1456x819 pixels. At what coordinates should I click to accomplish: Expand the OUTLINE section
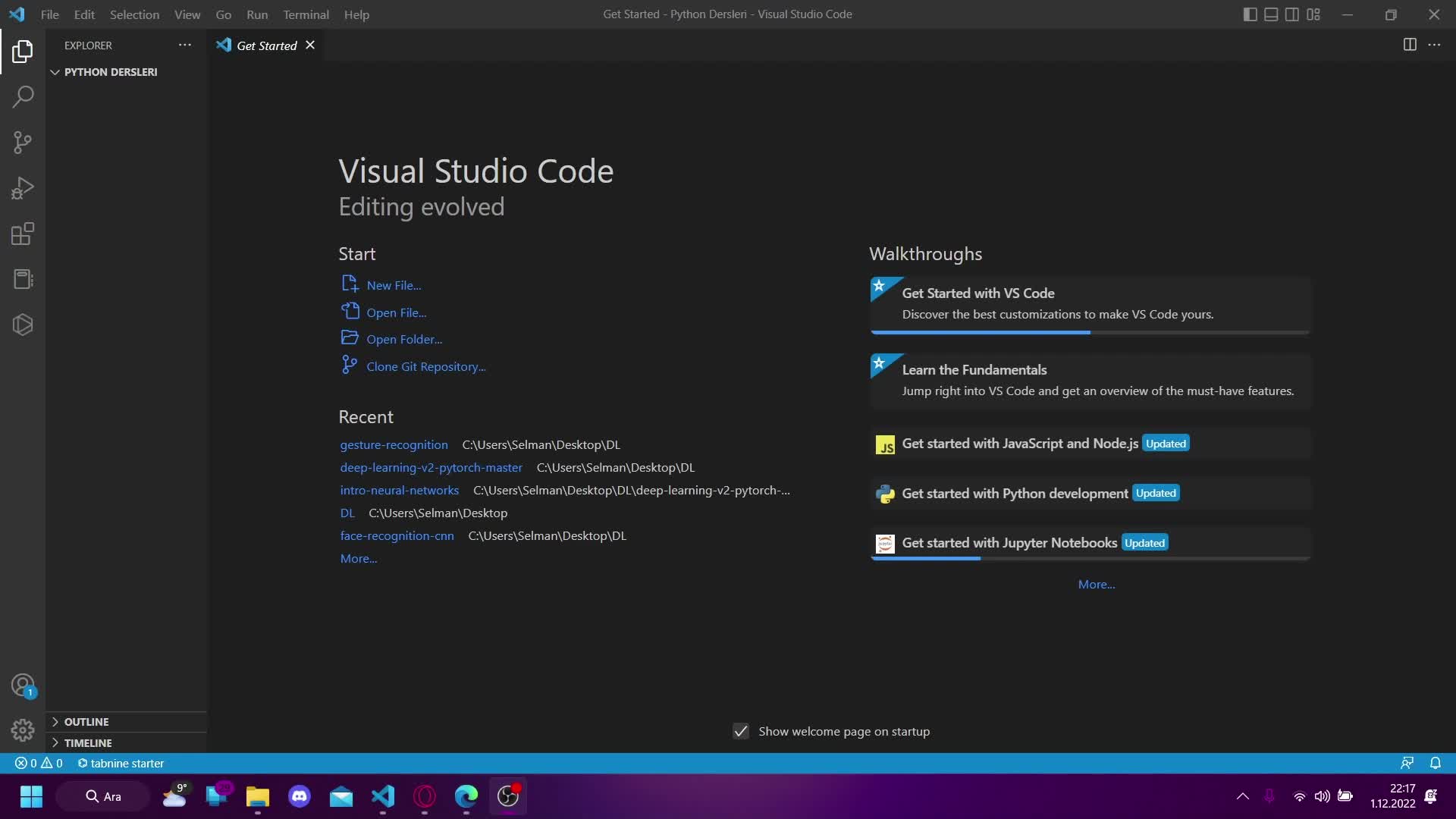(x=126, y=722)
